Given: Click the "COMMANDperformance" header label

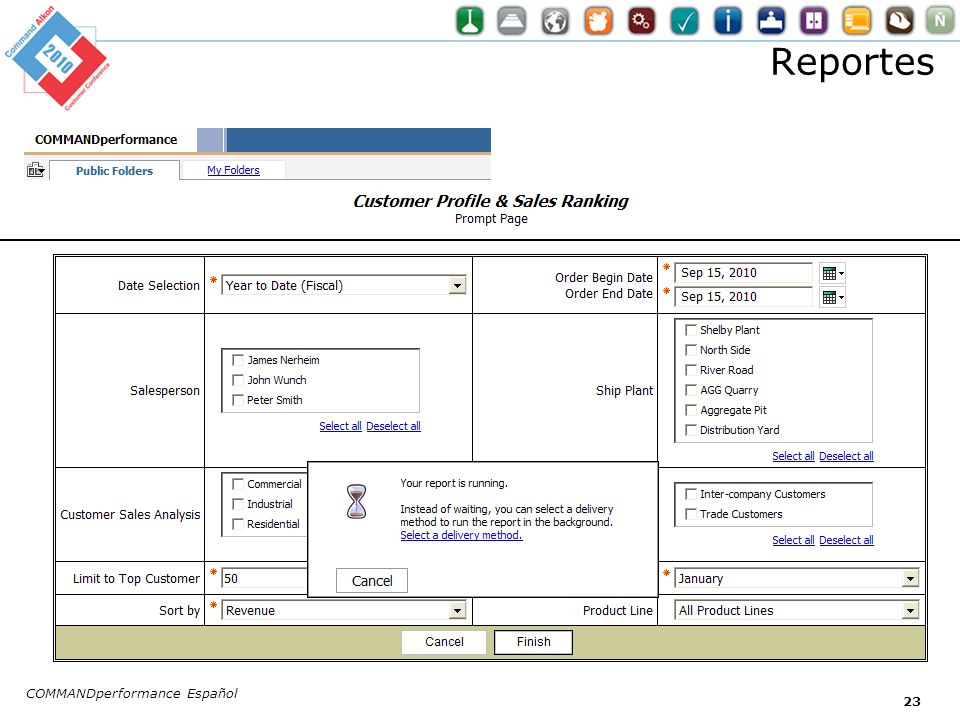Looking at the screenshot, I should click(106, 140).
